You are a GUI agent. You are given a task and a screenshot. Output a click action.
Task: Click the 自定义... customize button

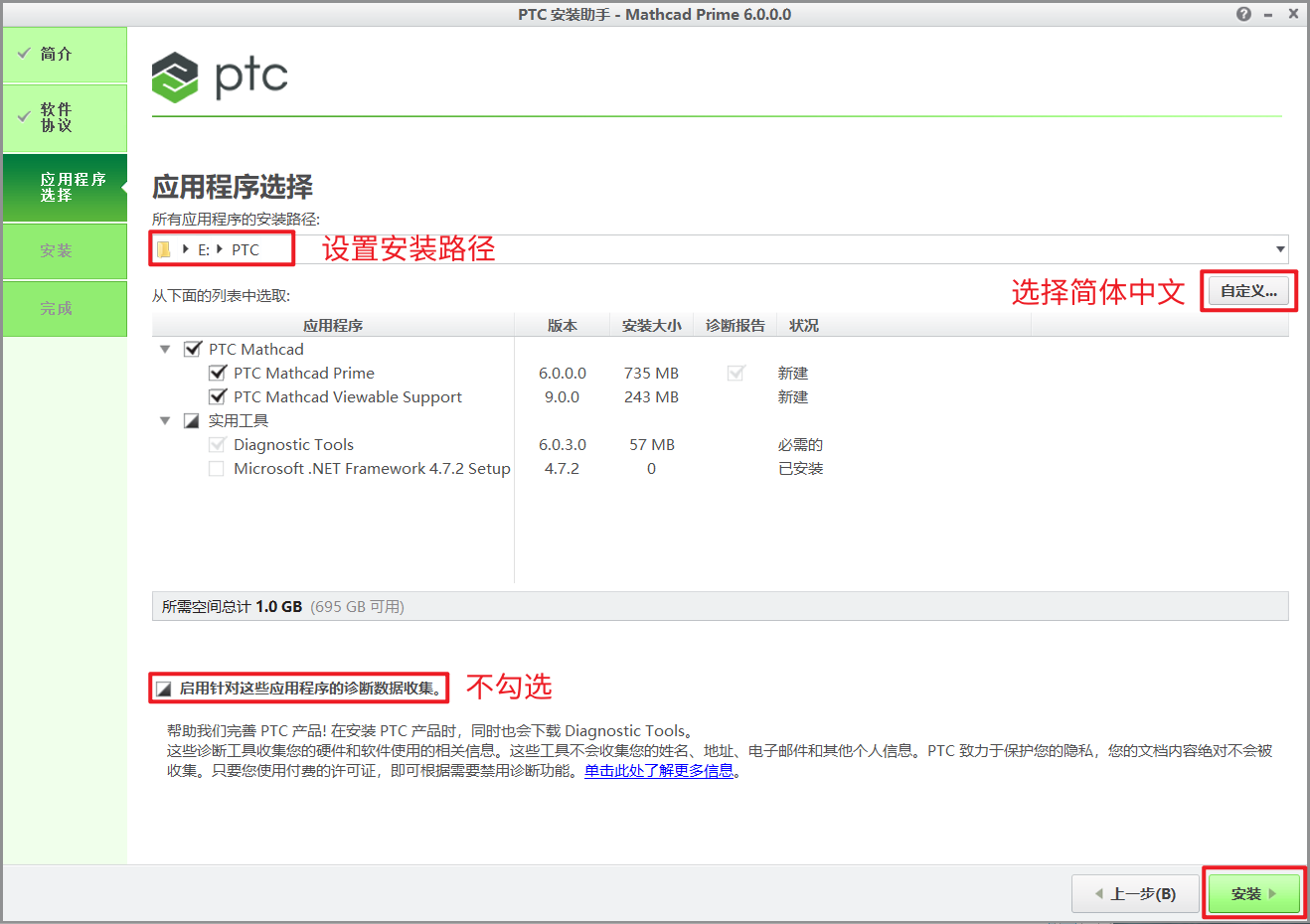(1248, 291)
